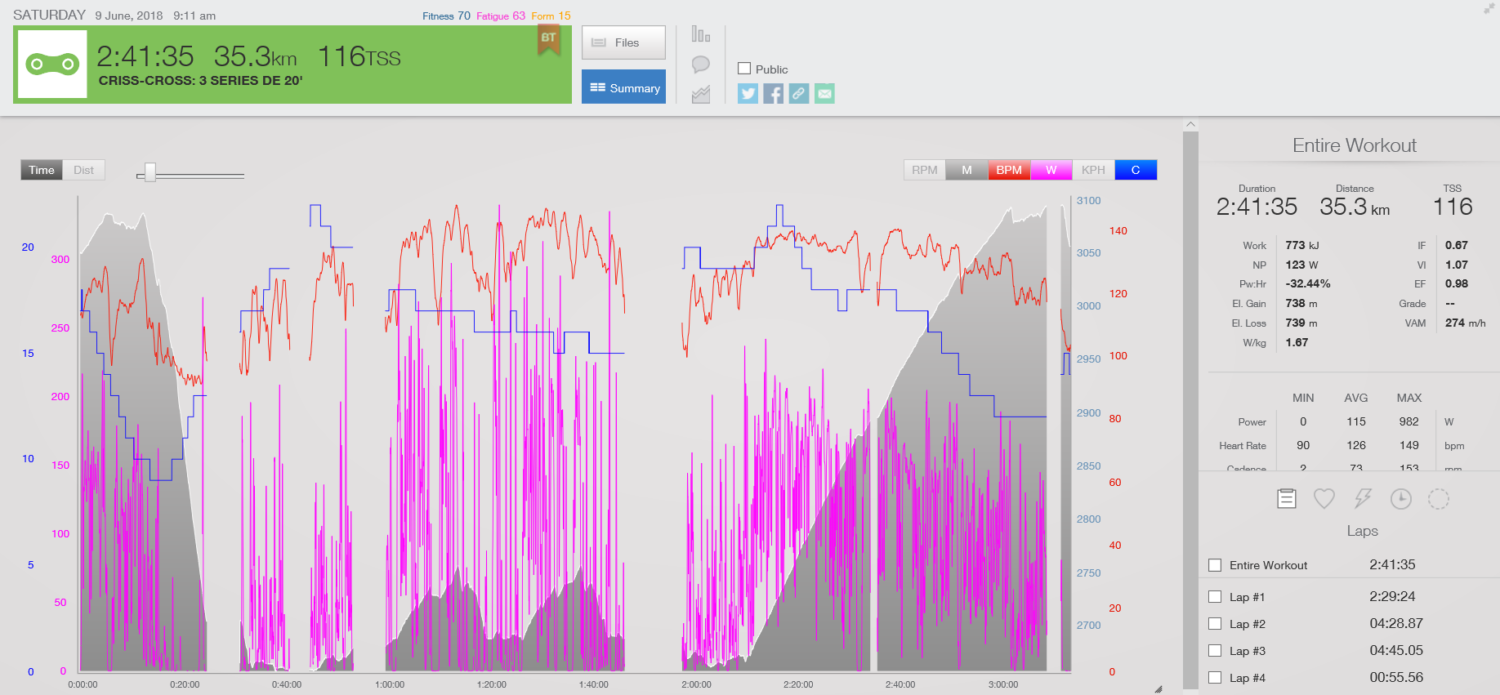The height and width of the screenshot is (695, 1500).
Task: Click the NP value 123 W
Action: pos(1303,264)
